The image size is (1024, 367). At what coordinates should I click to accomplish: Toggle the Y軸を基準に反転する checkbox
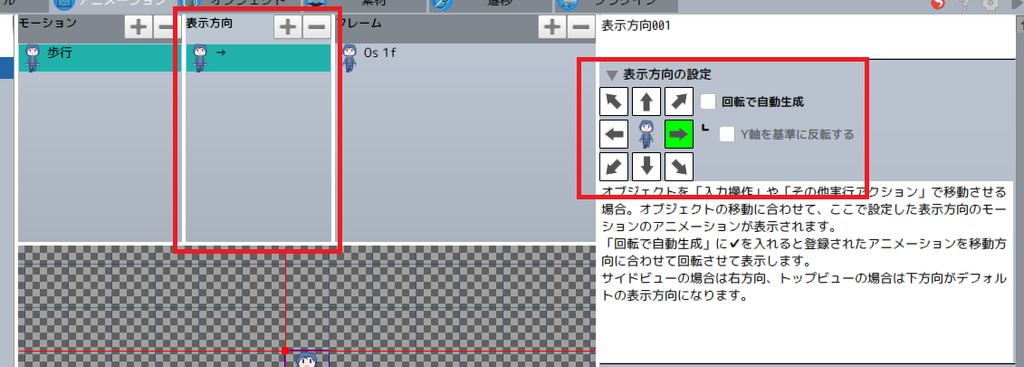tap(728, 135)
